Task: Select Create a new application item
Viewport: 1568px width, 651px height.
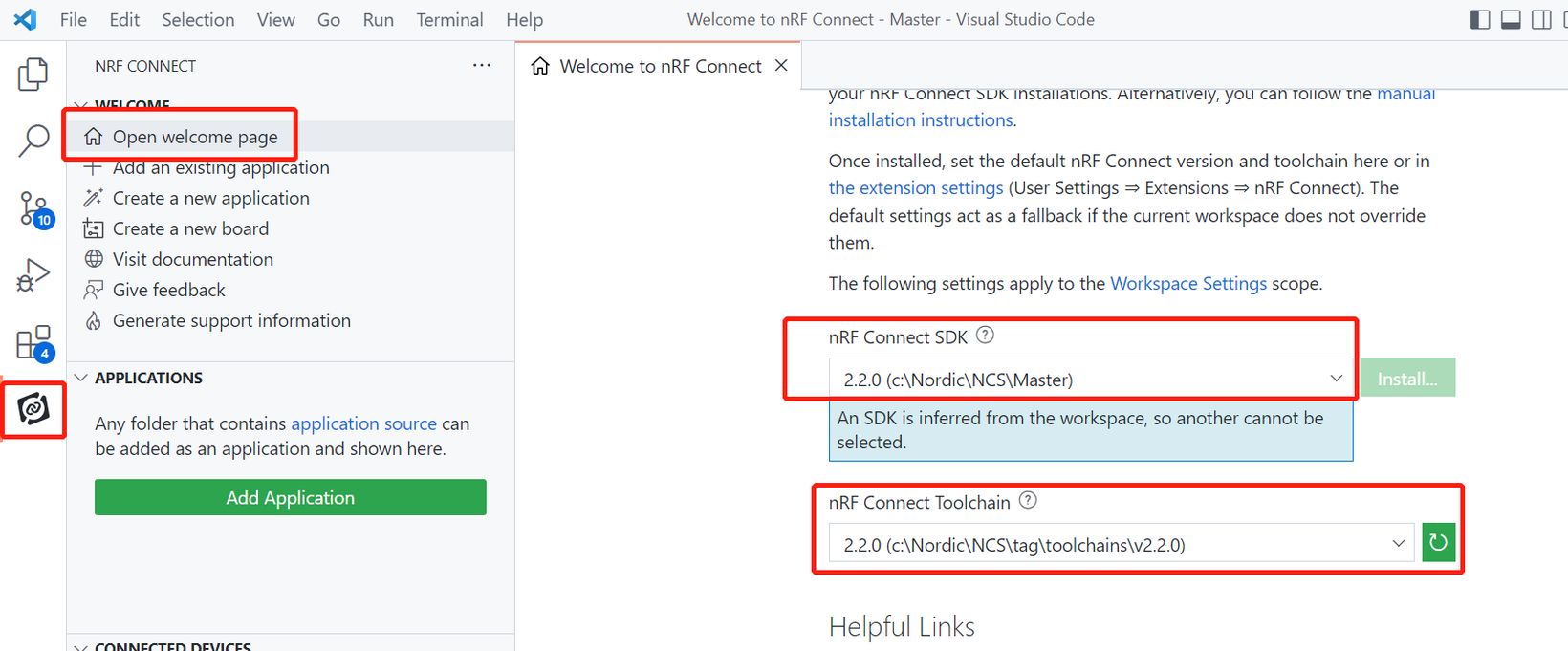Action: click(x=210, y=198)
